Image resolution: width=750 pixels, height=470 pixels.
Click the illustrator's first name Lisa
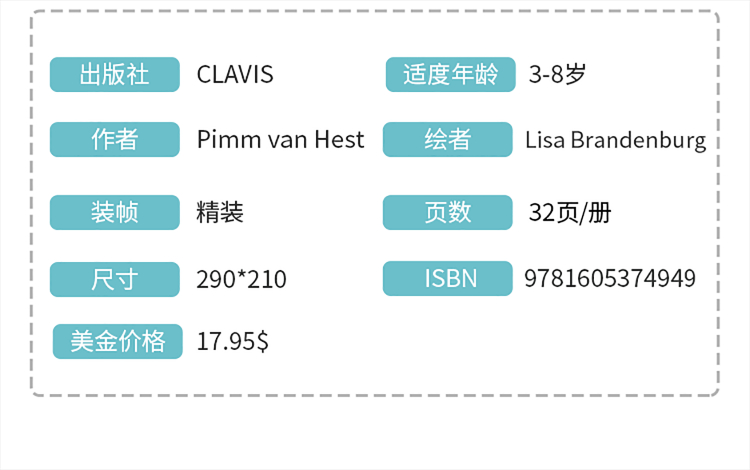point(545,140)
